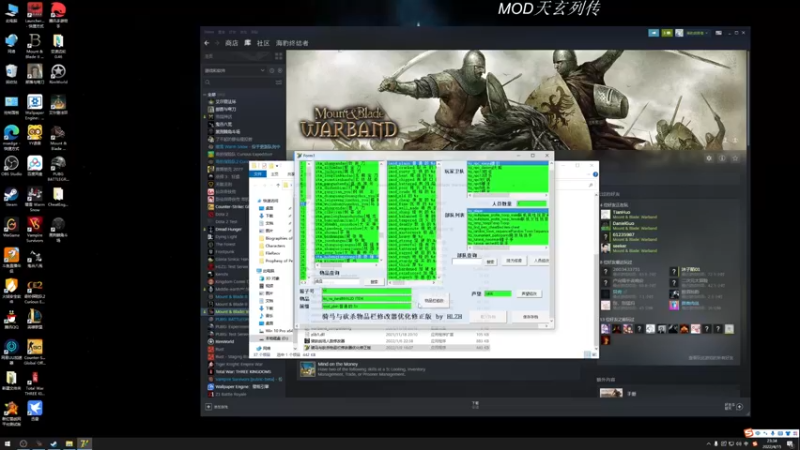The height and width of the screenshot is (450, 800).
Task: Click Windows Start button
Action: (x=7, y=444)
